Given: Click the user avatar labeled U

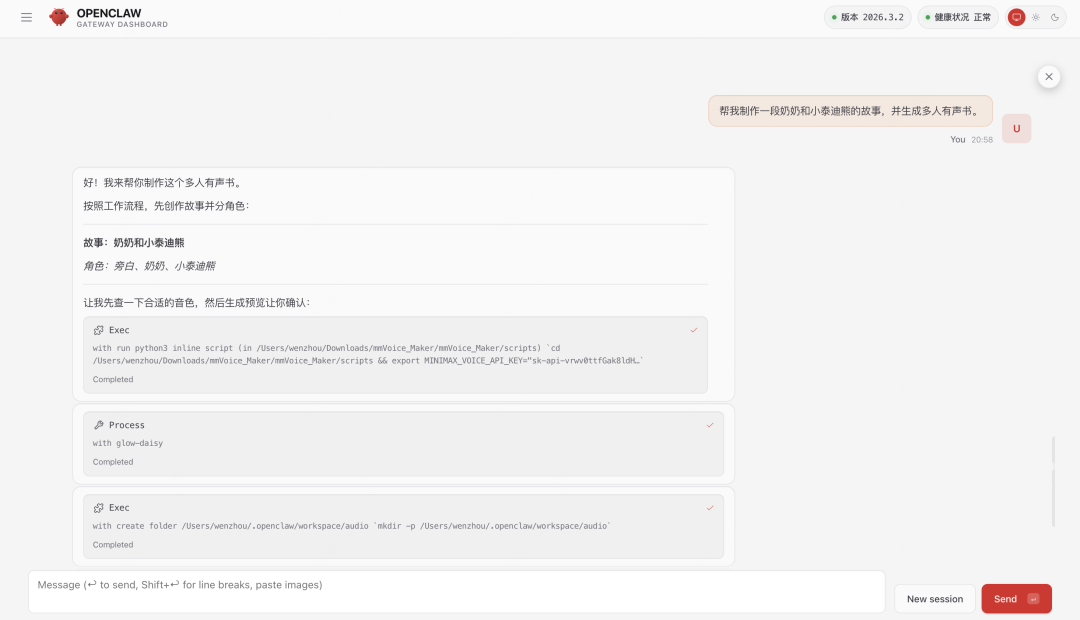Looking at the screenshot, I should (1016, 128).
